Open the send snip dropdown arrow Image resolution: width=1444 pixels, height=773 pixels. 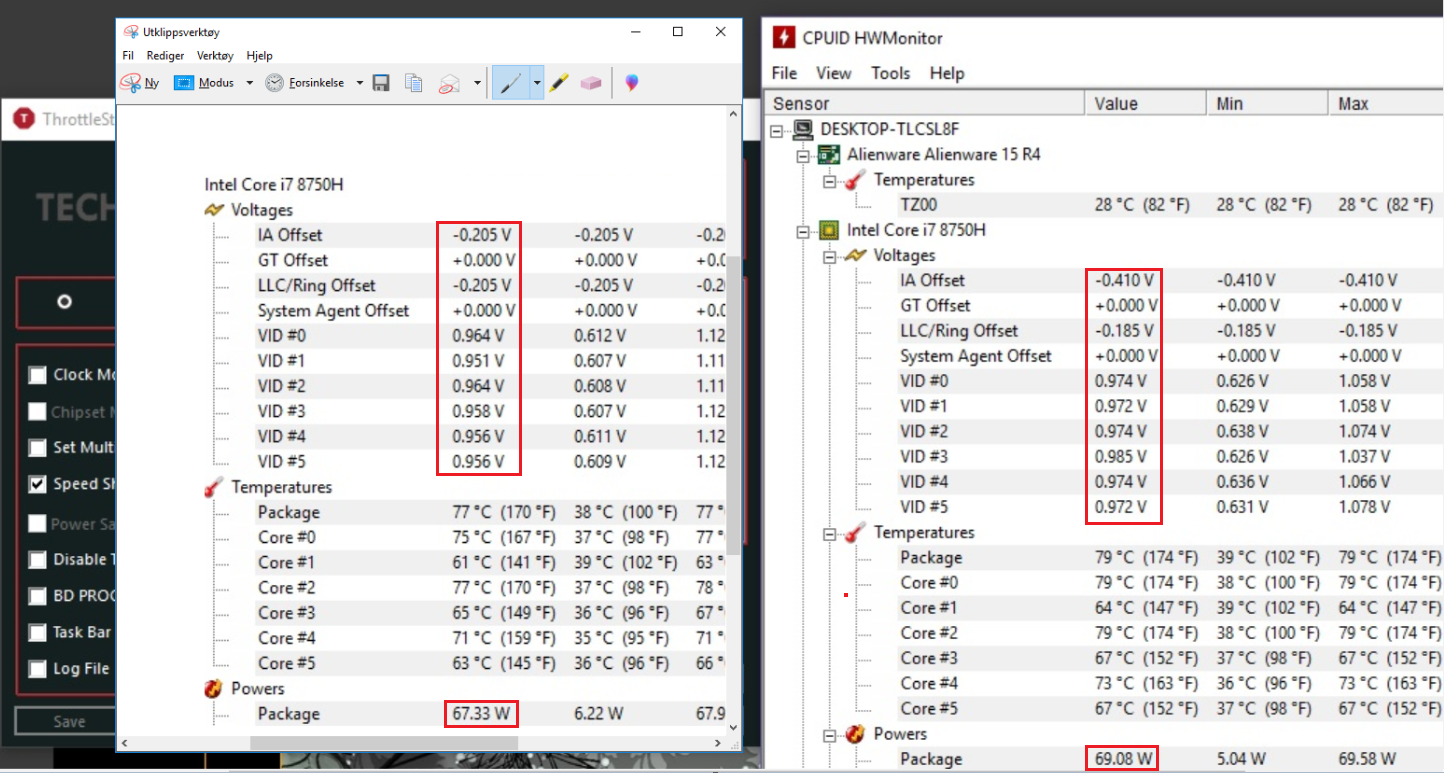point(477,83)
